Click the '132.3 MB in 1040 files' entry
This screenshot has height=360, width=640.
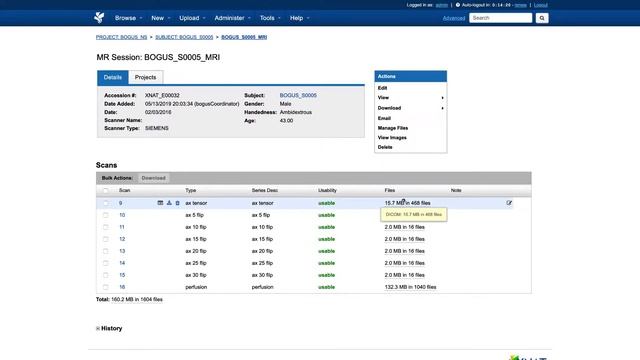410,287
